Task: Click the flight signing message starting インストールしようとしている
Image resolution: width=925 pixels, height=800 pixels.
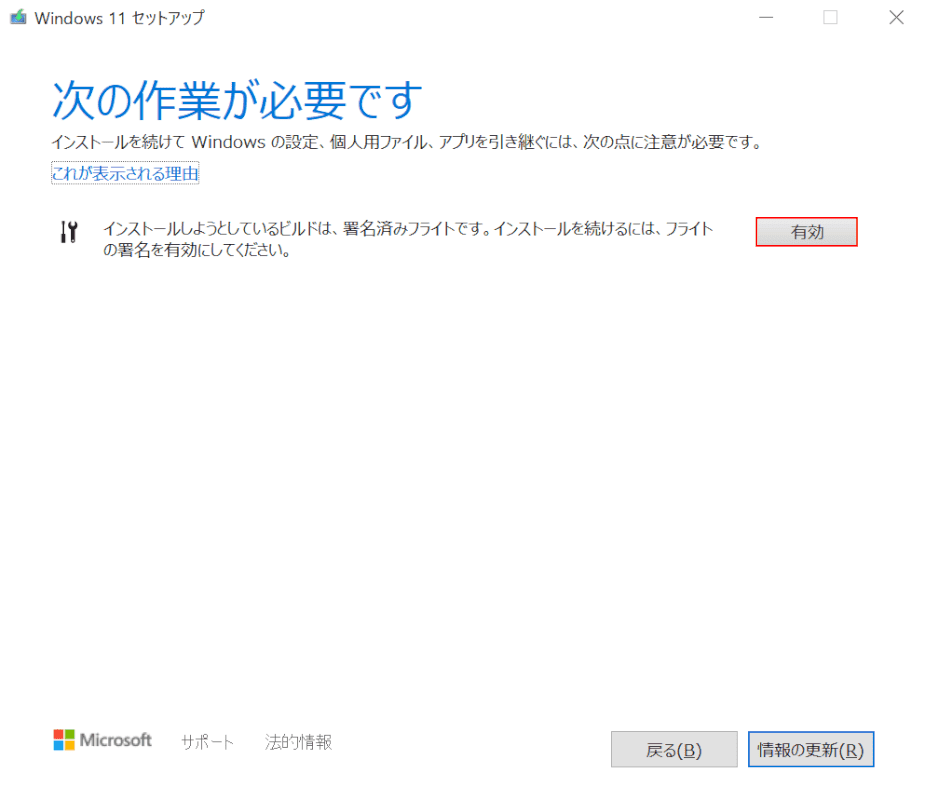Action: pos(408,229)
